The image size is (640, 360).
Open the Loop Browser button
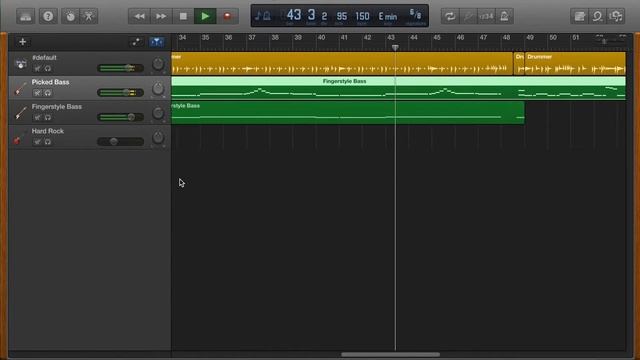(598, 16)
